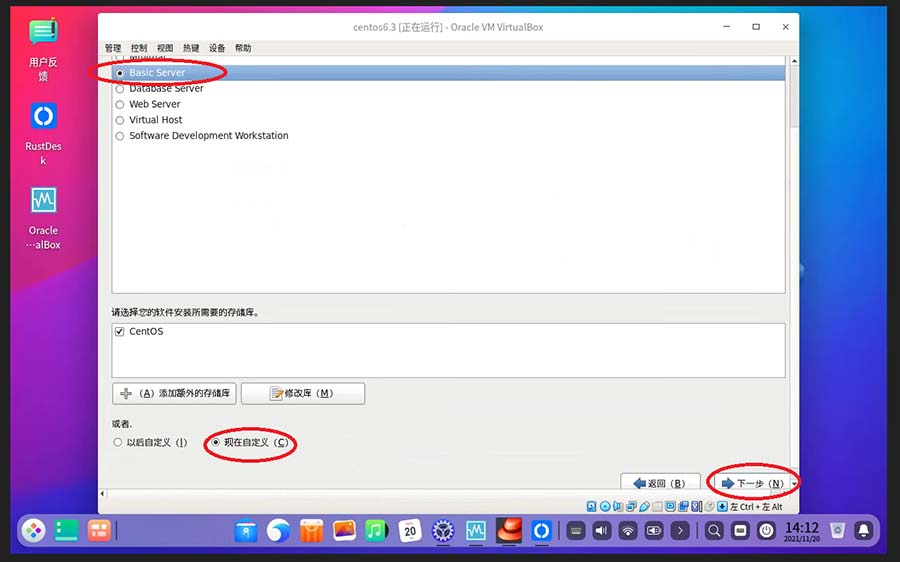
Task: Open the music player dock icon
Action: click(x=377, y=530)
